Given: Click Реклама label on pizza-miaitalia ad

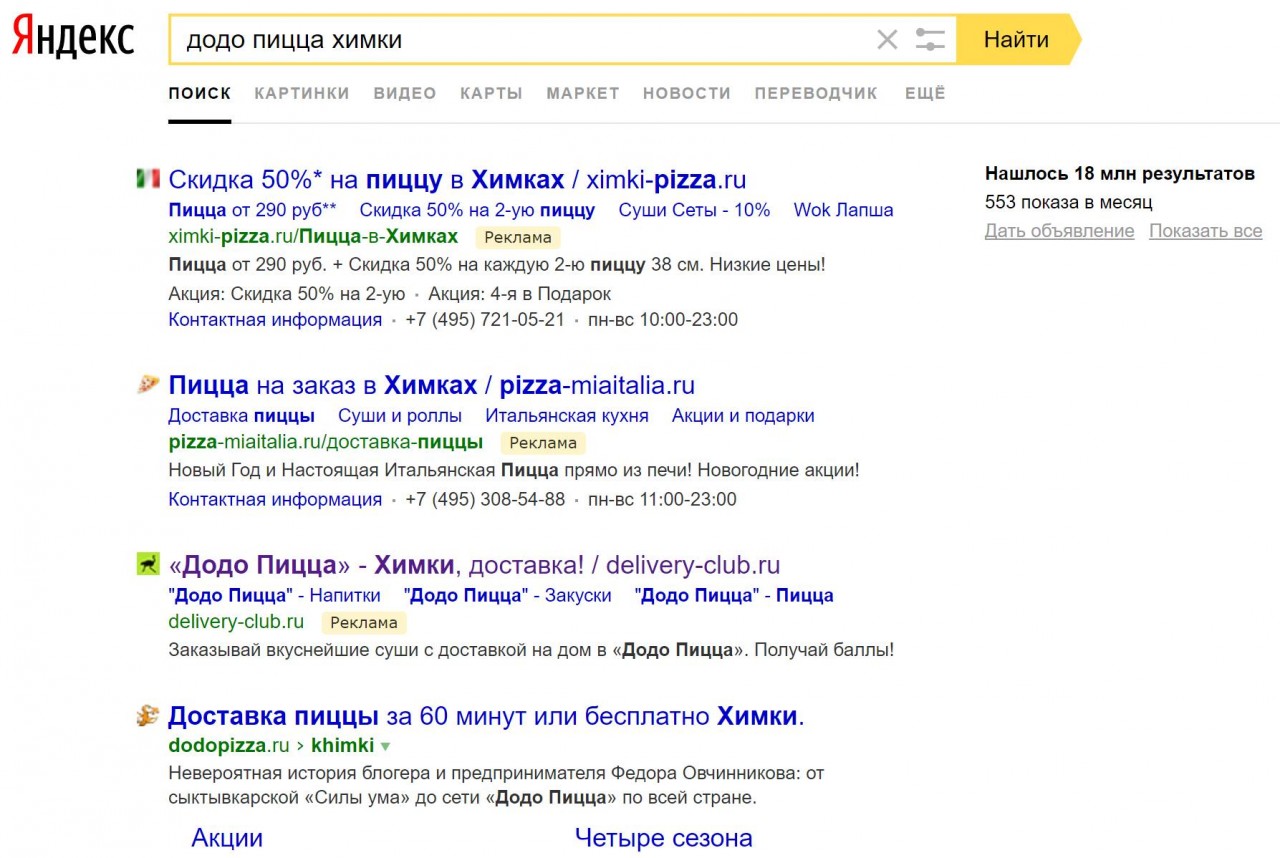Looking at the screenshot, I should click(x=543, y=443).
